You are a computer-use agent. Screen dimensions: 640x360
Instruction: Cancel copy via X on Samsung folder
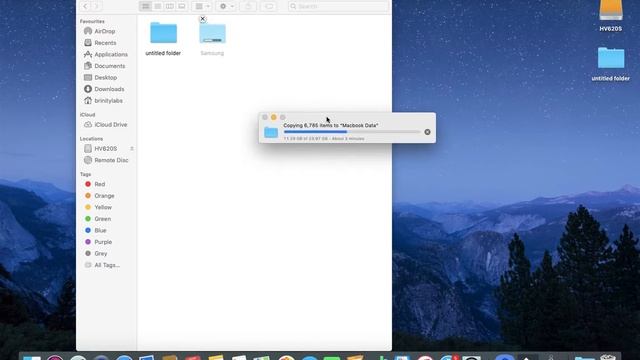click(x=202, y=19)
